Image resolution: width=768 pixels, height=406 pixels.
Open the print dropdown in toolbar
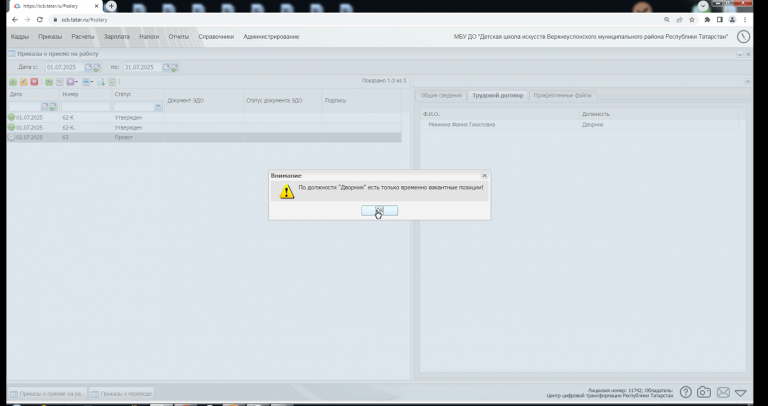click(x=88, y=82)
